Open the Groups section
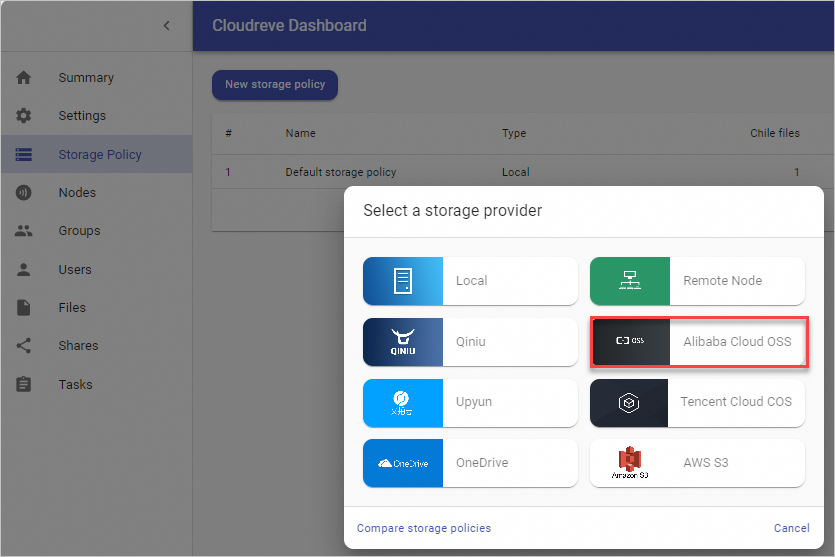 pyautogui.click(x=79, y=231)
